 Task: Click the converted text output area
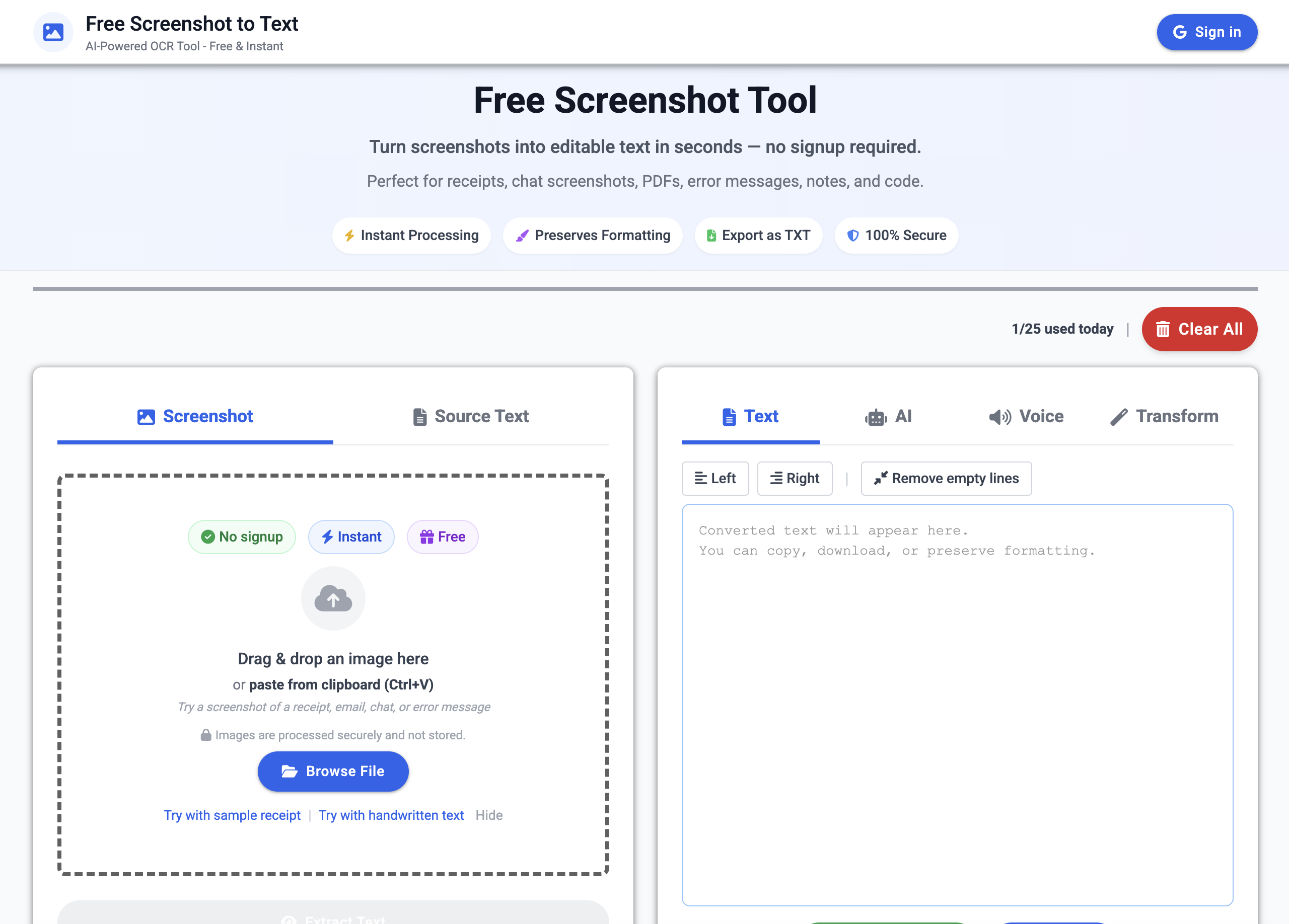coord(957,710)
